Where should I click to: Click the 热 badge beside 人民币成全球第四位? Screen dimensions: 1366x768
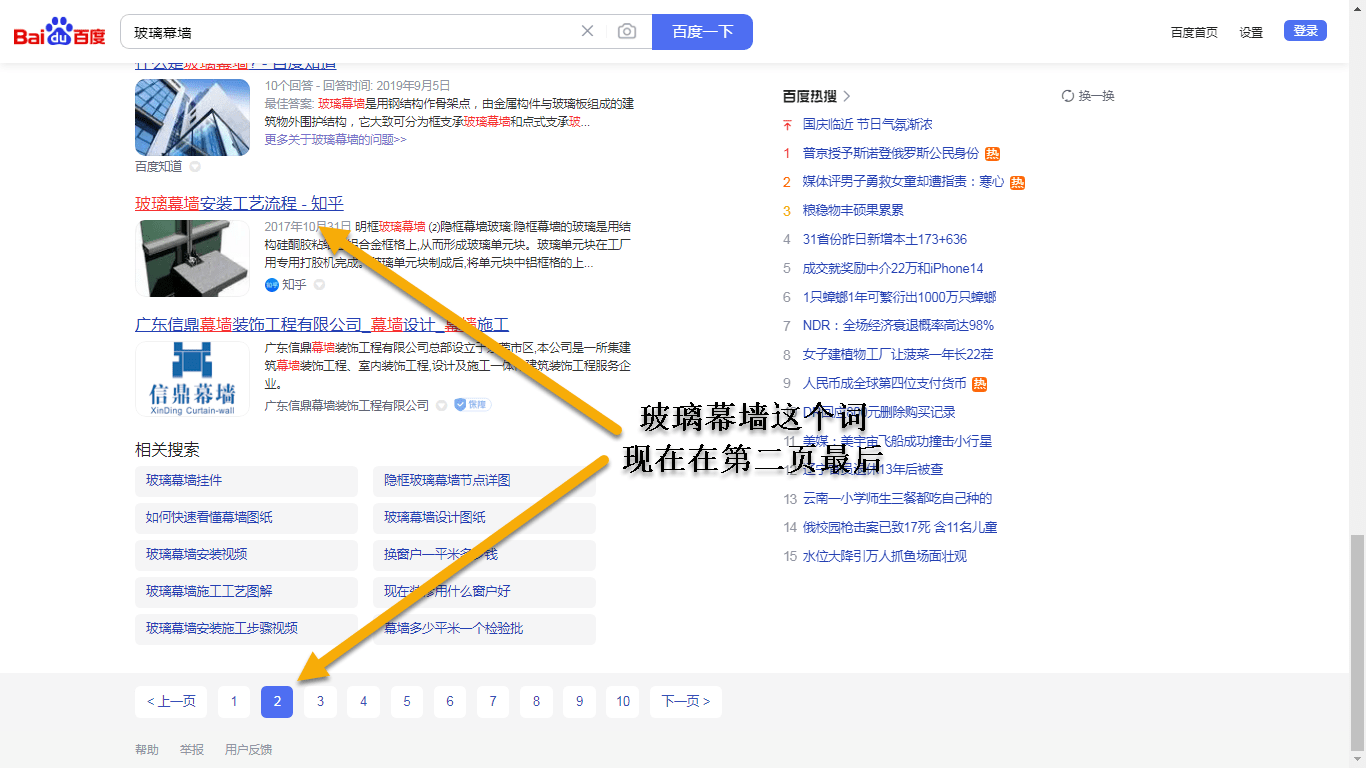tap(979, 384)
